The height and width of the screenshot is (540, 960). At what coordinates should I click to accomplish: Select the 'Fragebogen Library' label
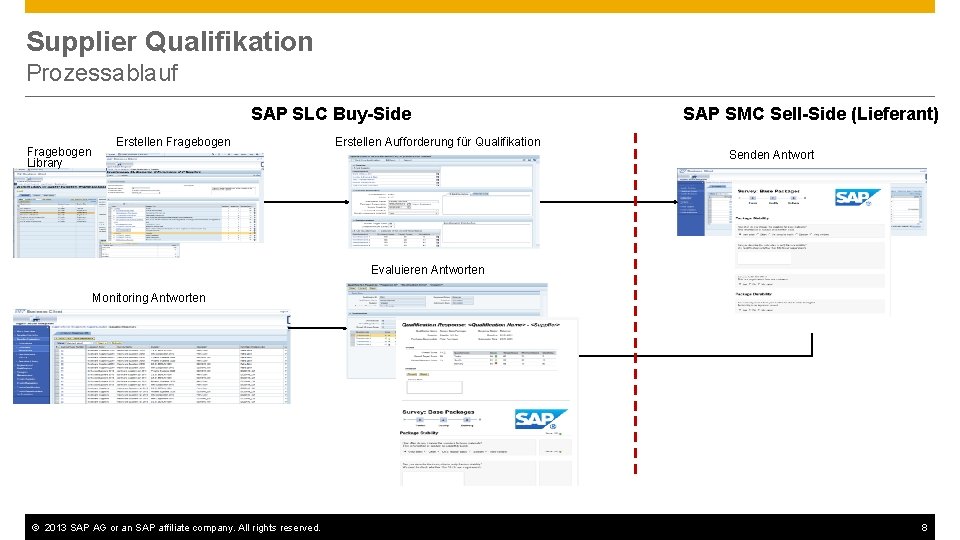(x=59, y=157)
